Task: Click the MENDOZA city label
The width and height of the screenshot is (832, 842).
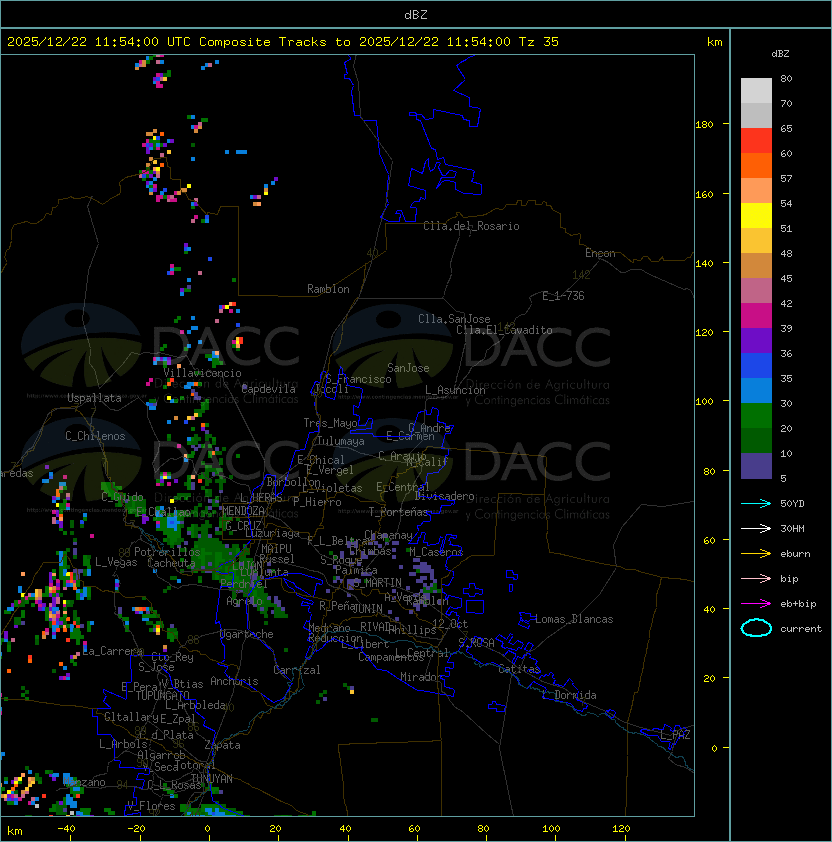Action: point(243,511)
